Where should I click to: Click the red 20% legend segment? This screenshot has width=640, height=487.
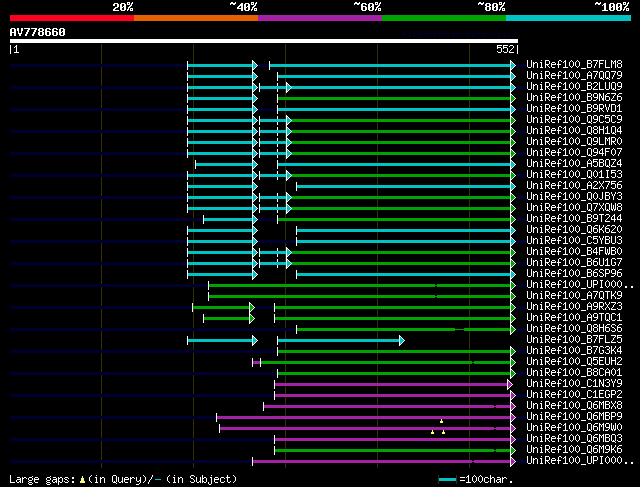[72, 18]
